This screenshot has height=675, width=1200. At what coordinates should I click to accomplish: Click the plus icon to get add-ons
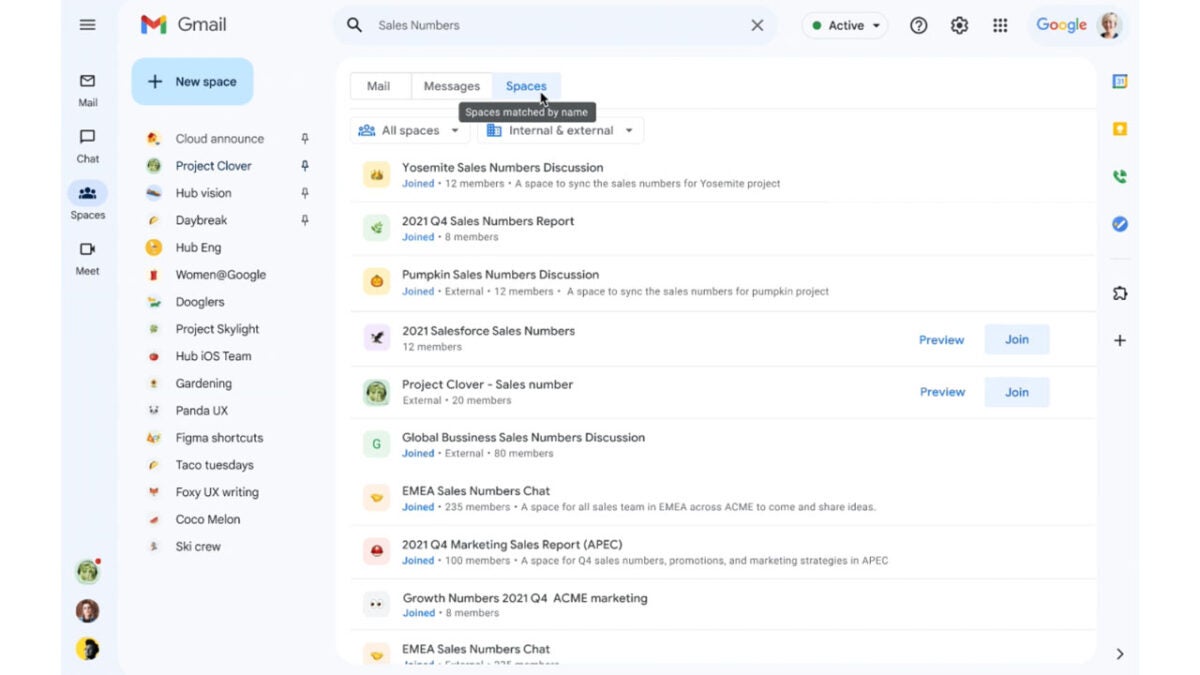pos(1120,341)
